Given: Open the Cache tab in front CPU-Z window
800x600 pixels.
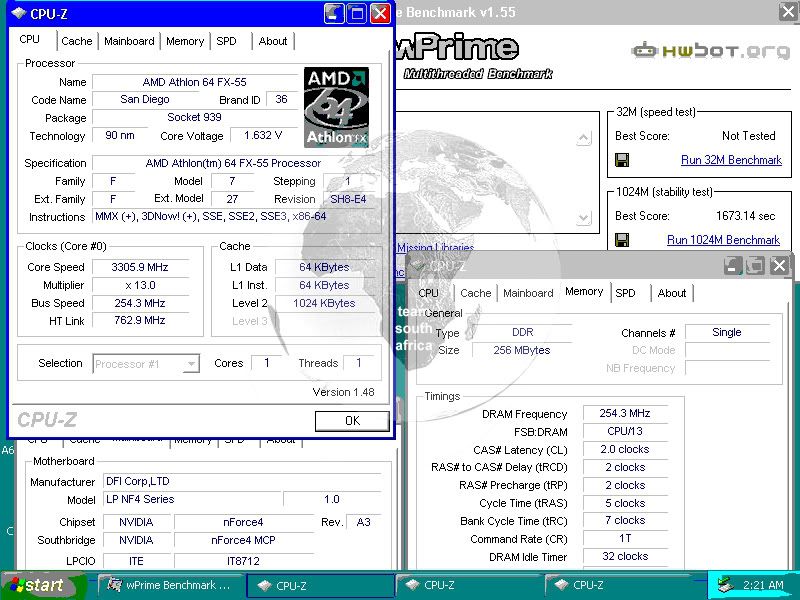Looking at the screenshot, I should (77, 41).
